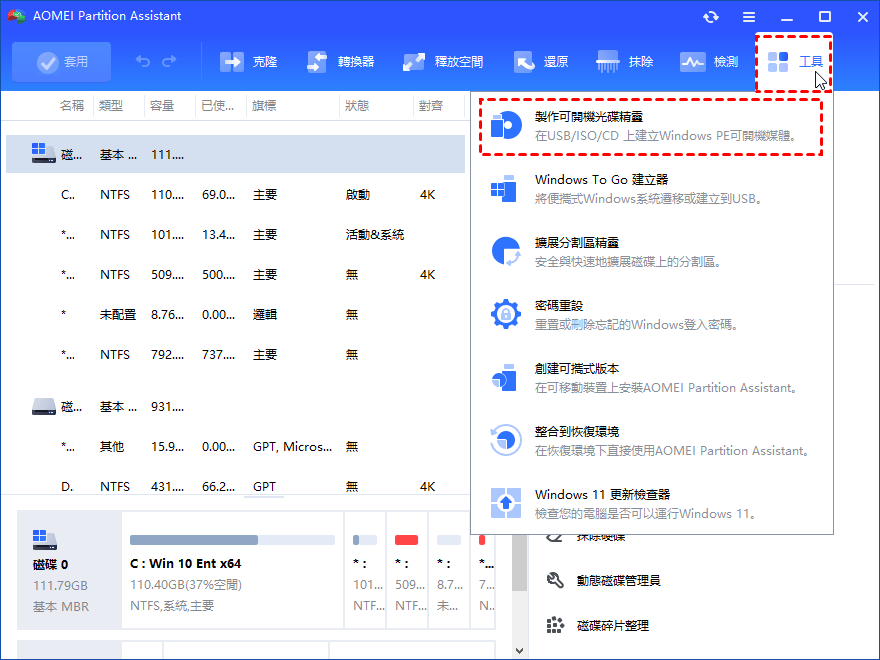Click the extend partition wizard icon
Viewport: 880px width, 660px height.
coord(506,251)
